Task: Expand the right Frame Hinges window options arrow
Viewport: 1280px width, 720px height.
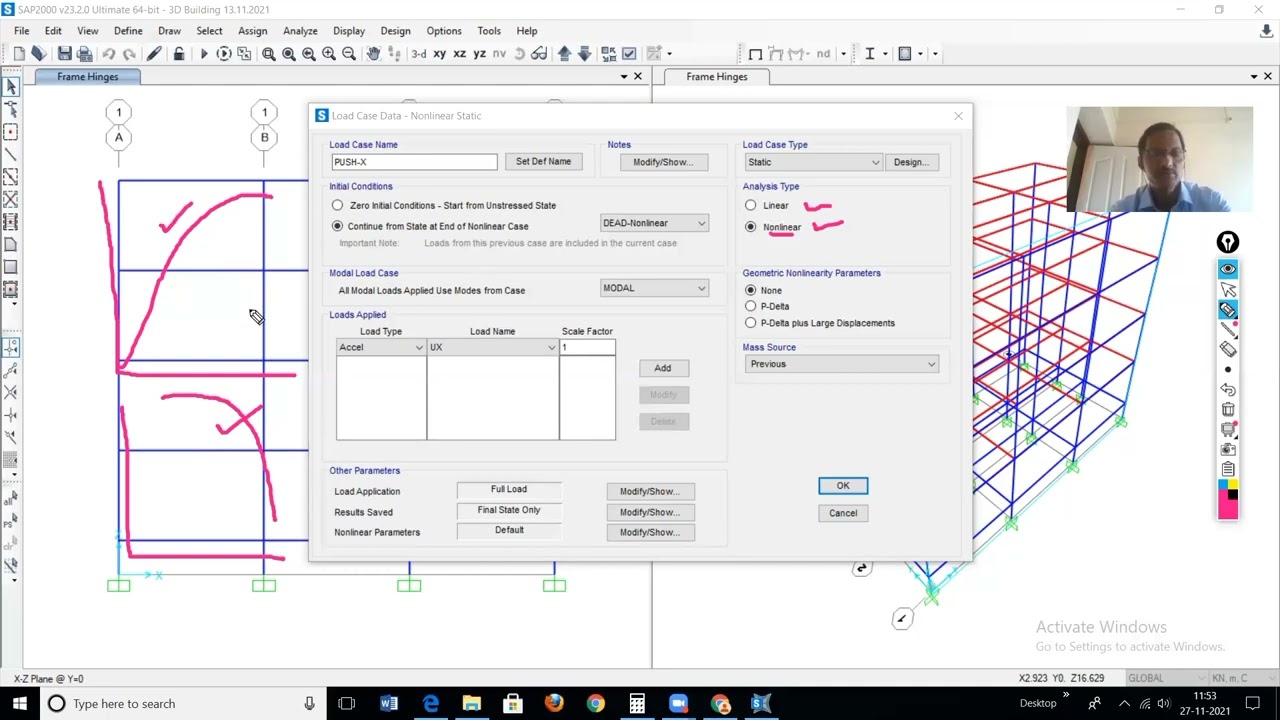Action: coord(1253,76)
